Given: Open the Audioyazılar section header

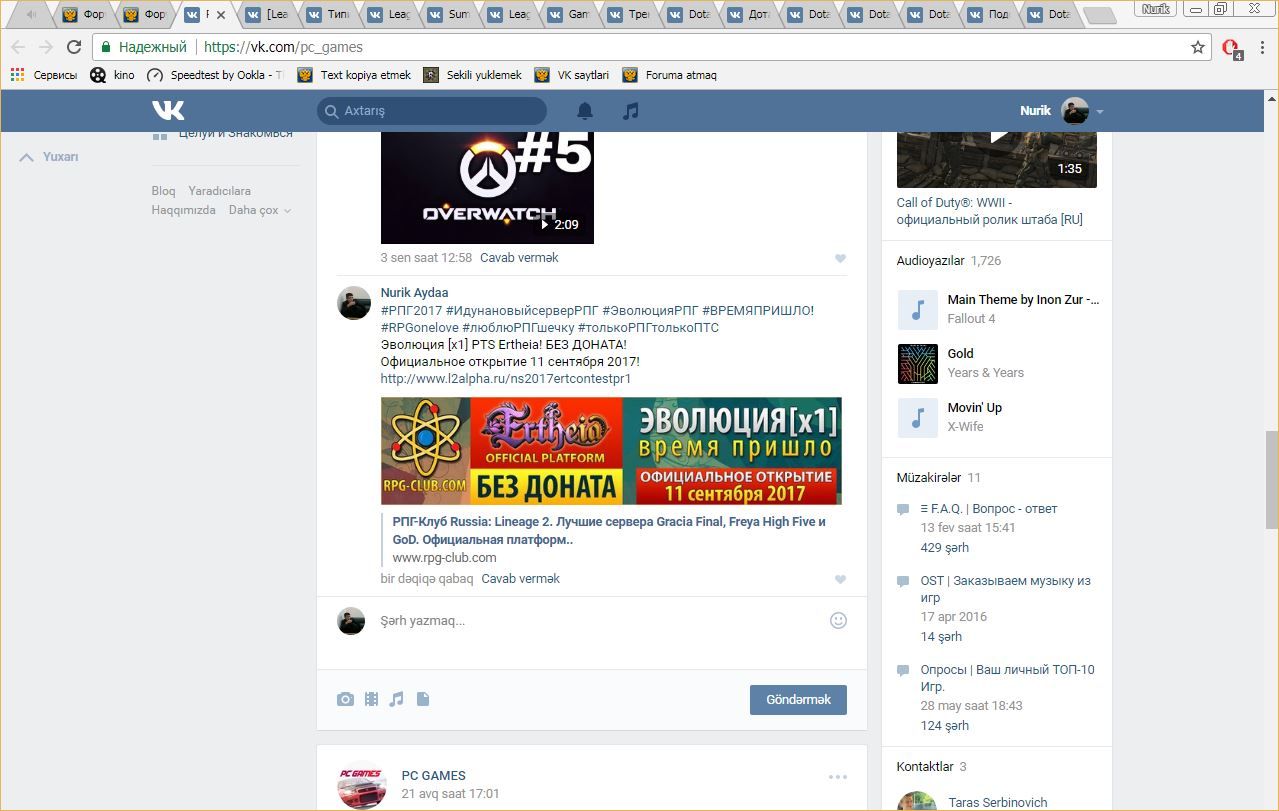Looking at the screenshot, I should pos(930,261).
